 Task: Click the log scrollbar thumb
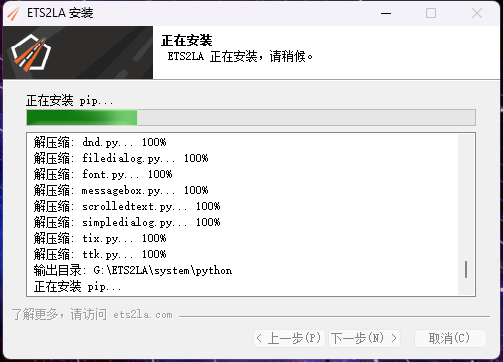pos(466,269)
